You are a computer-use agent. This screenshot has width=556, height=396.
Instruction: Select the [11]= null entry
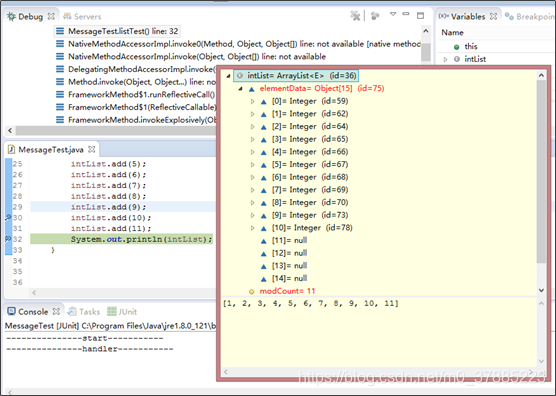click(x=289, y=240)
